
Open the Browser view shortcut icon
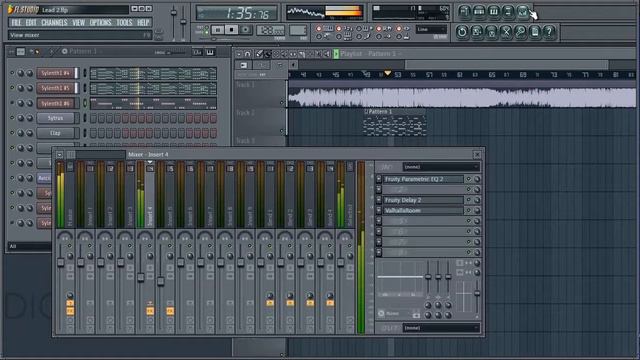[508, 12]
